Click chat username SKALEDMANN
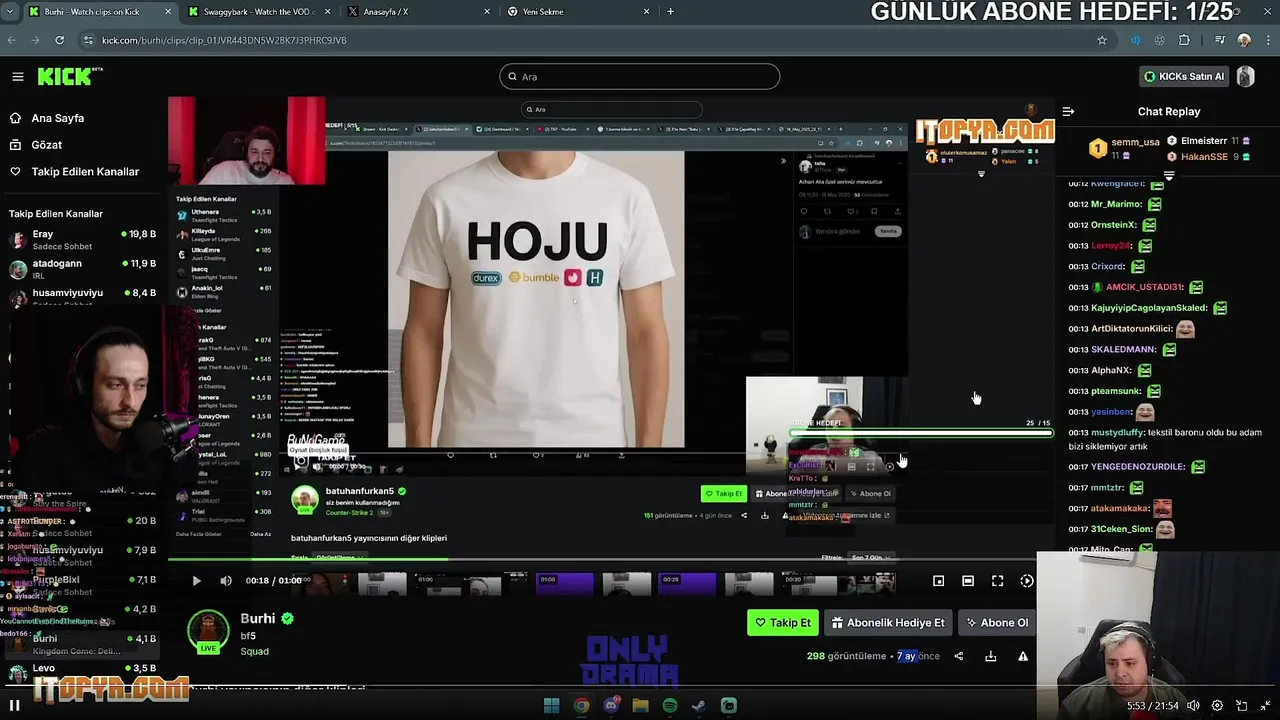The height and width of the screenshot is (720, 1280). point(1123,350)
